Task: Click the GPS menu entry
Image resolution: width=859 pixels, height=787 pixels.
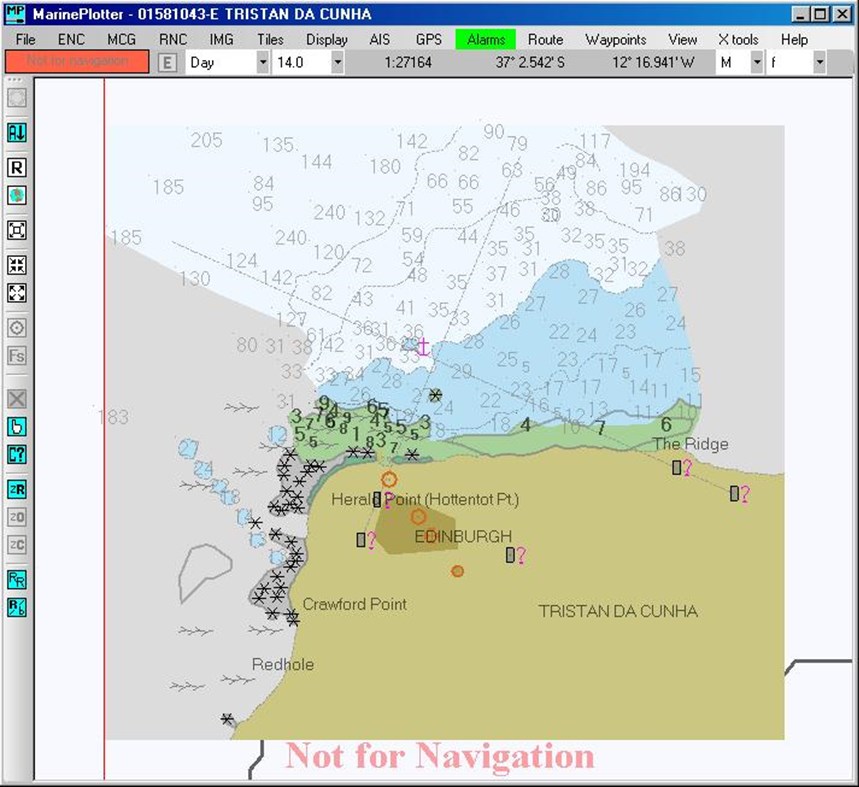Action: (x=429, y=40)
